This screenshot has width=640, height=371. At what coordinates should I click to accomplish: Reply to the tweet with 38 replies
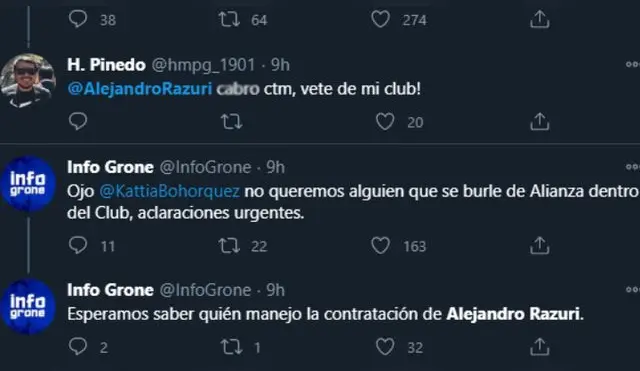point(78,19)
